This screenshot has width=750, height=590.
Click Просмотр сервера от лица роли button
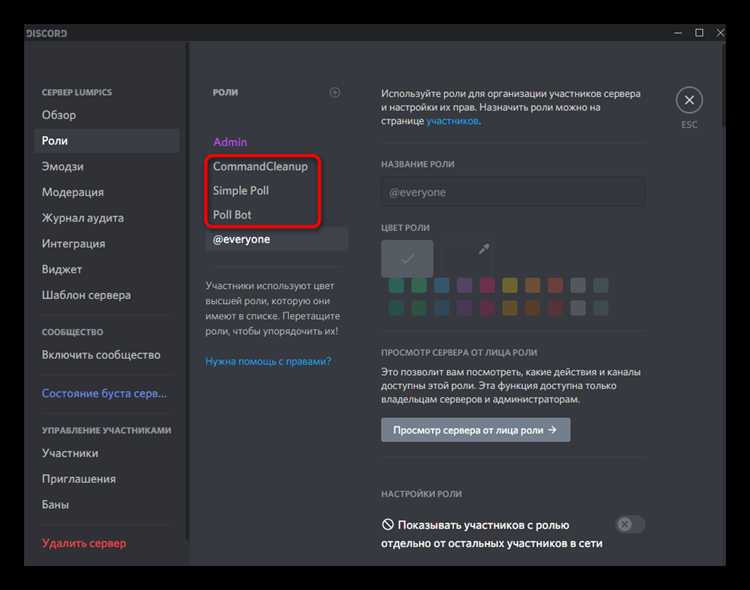(475, 430)
